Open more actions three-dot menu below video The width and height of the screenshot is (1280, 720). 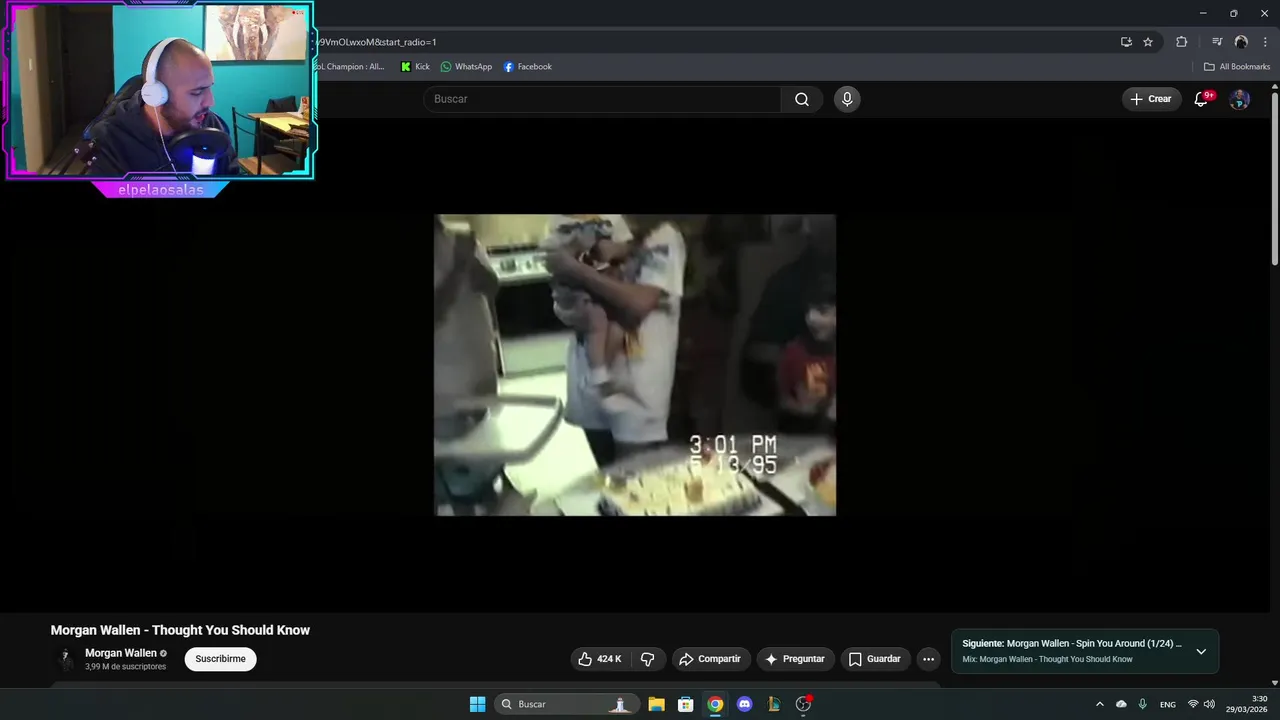[928, 659]
